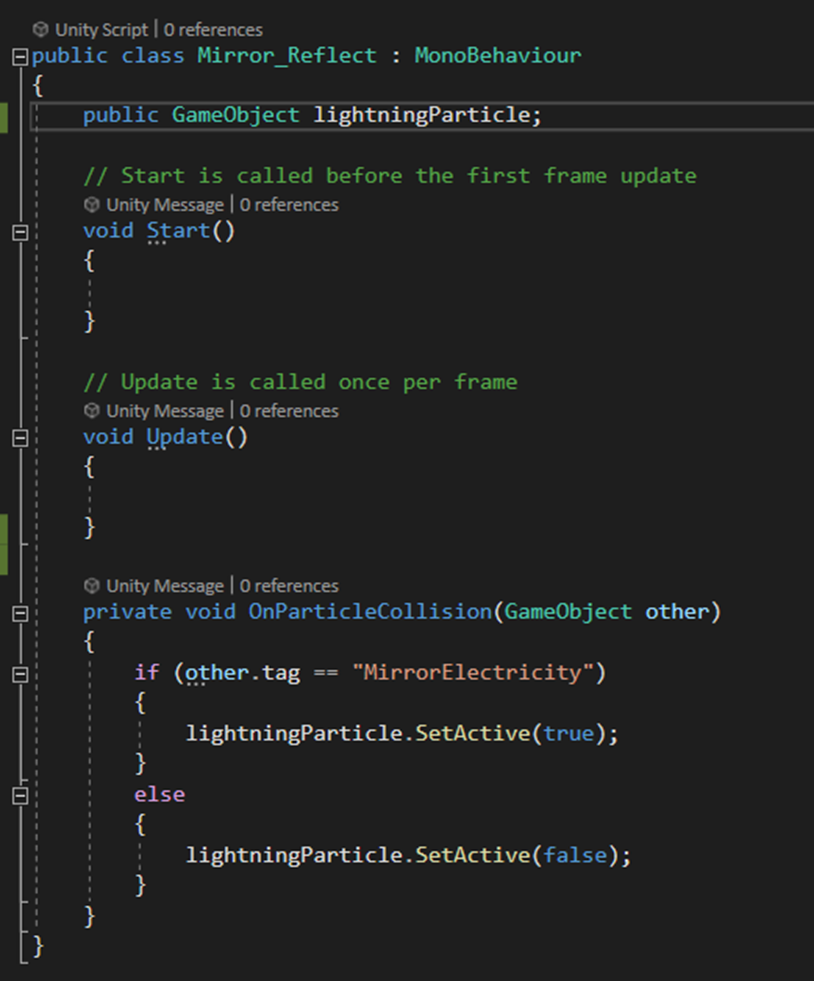Click Unity Message cube icon above OnParticleCollision

pyautogui.click(x=91, y=586)
